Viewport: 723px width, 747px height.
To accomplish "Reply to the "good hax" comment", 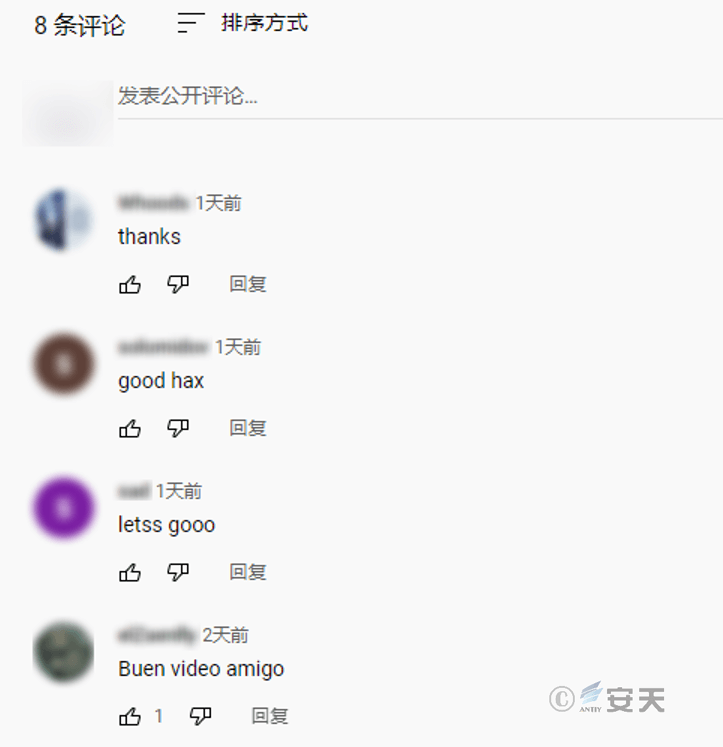I will [248, 428].
